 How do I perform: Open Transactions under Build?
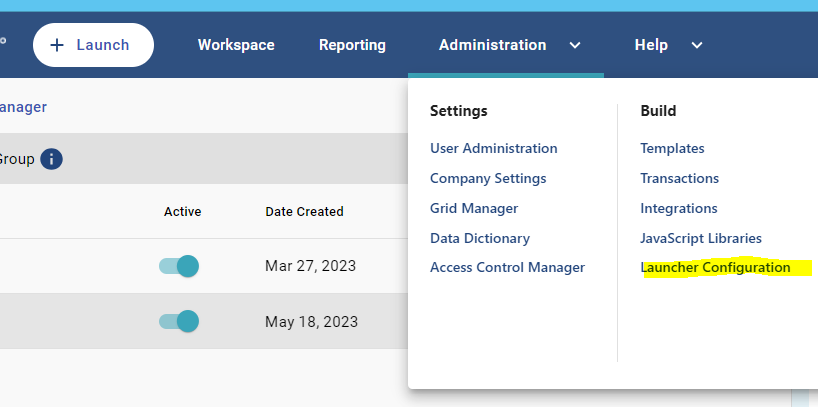click(x=680, y=178)
